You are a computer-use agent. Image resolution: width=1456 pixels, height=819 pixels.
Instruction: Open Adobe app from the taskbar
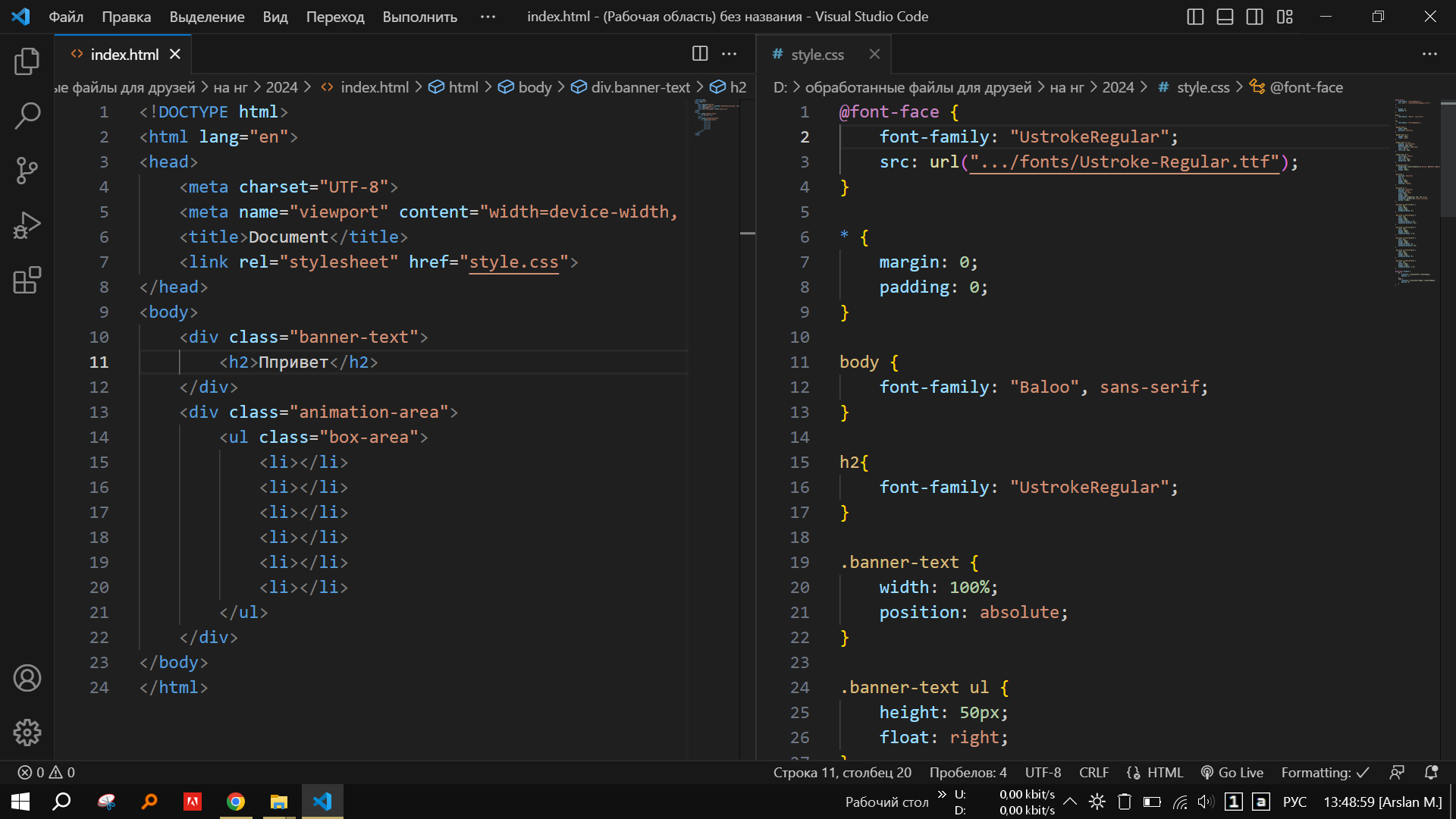(x=193, y=802)
